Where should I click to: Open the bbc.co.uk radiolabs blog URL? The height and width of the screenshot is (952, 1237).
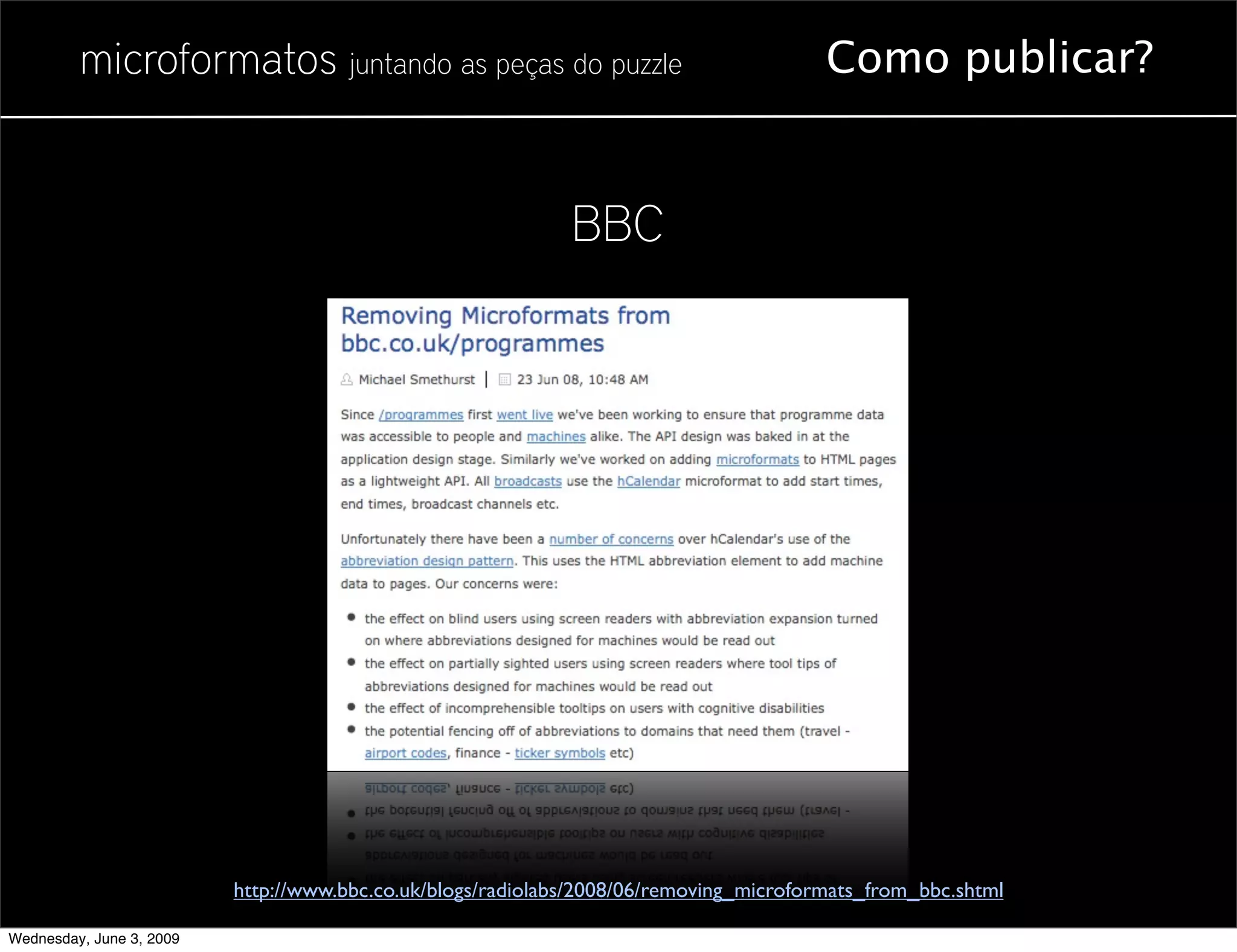[x=618, y=890]
